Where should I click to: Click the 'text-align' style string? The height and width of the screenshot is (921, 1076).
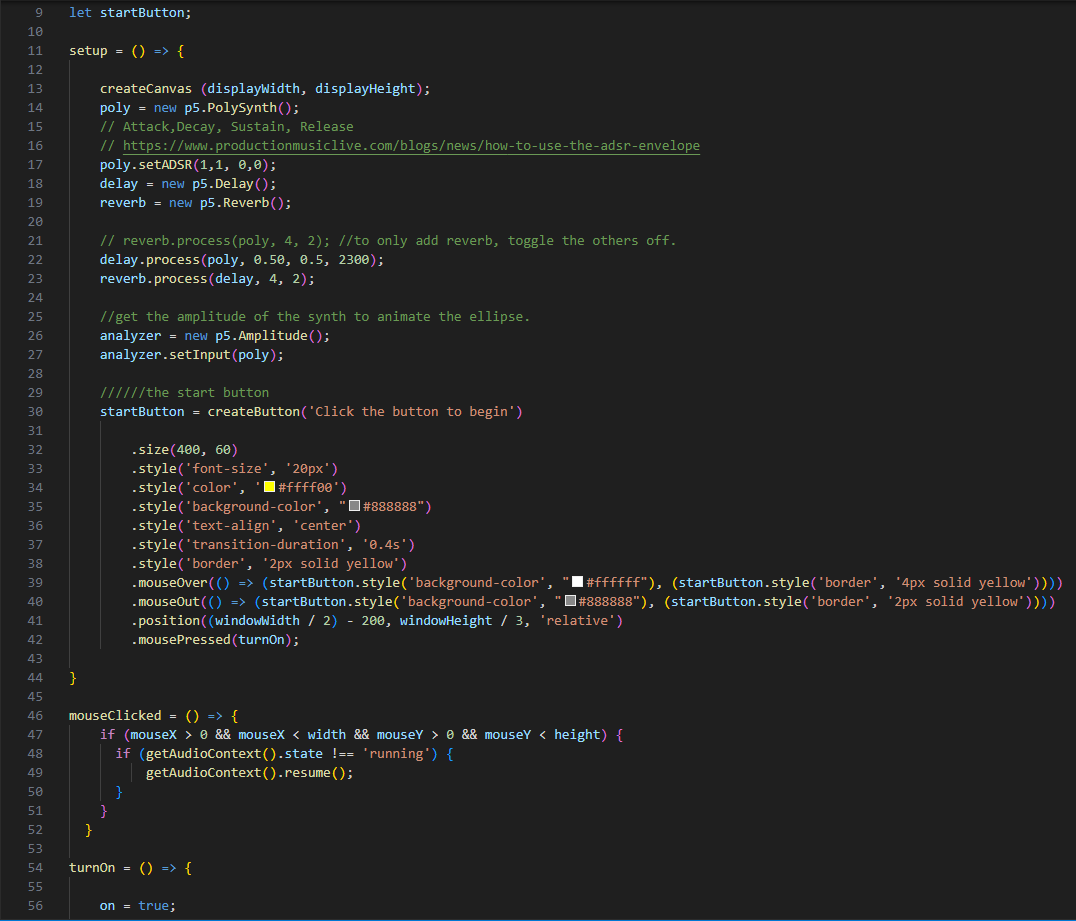point(231,526)
